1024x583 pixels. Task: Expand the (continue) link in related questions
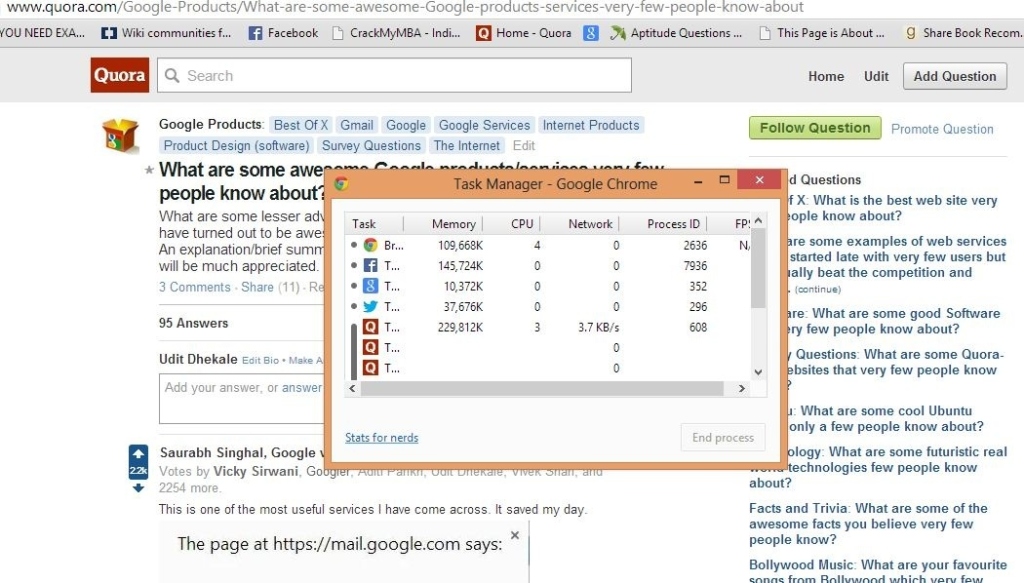[818, 289]
